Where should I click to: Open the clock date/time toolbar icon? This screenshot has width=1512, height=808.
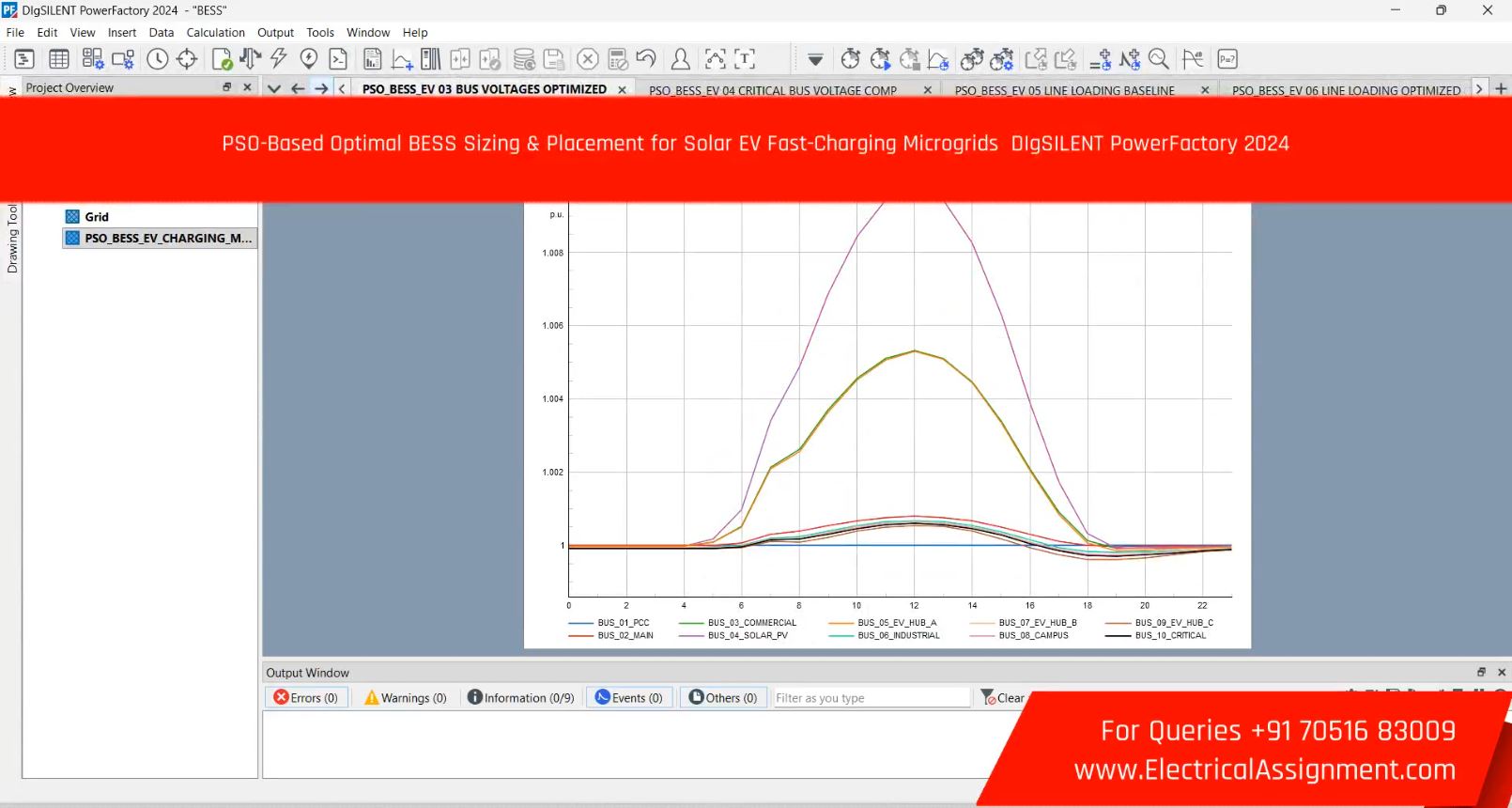(x=158, y=59)
